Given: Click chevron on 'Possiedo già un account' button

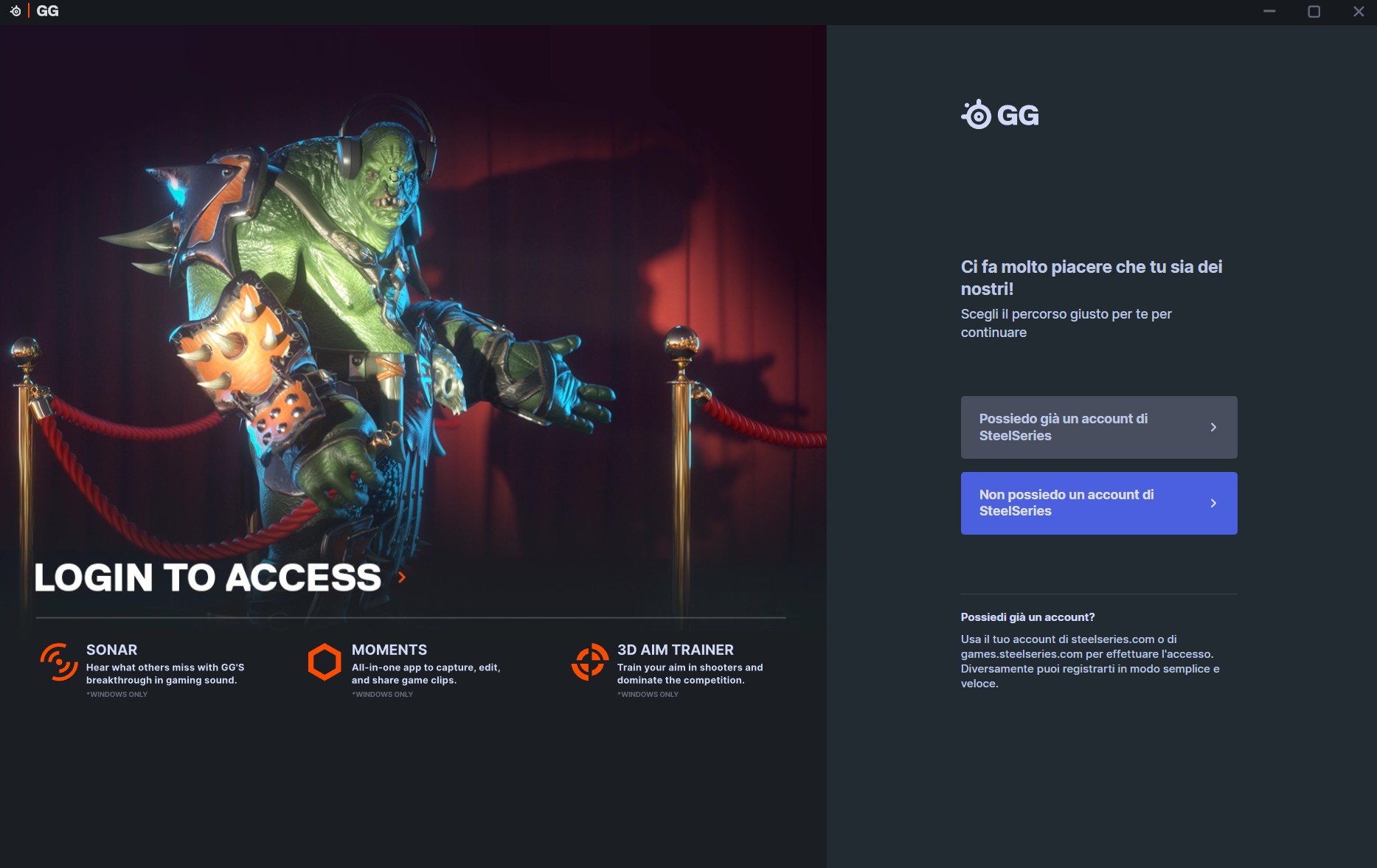Looking at the screenshot, I should coord(1213,427).
